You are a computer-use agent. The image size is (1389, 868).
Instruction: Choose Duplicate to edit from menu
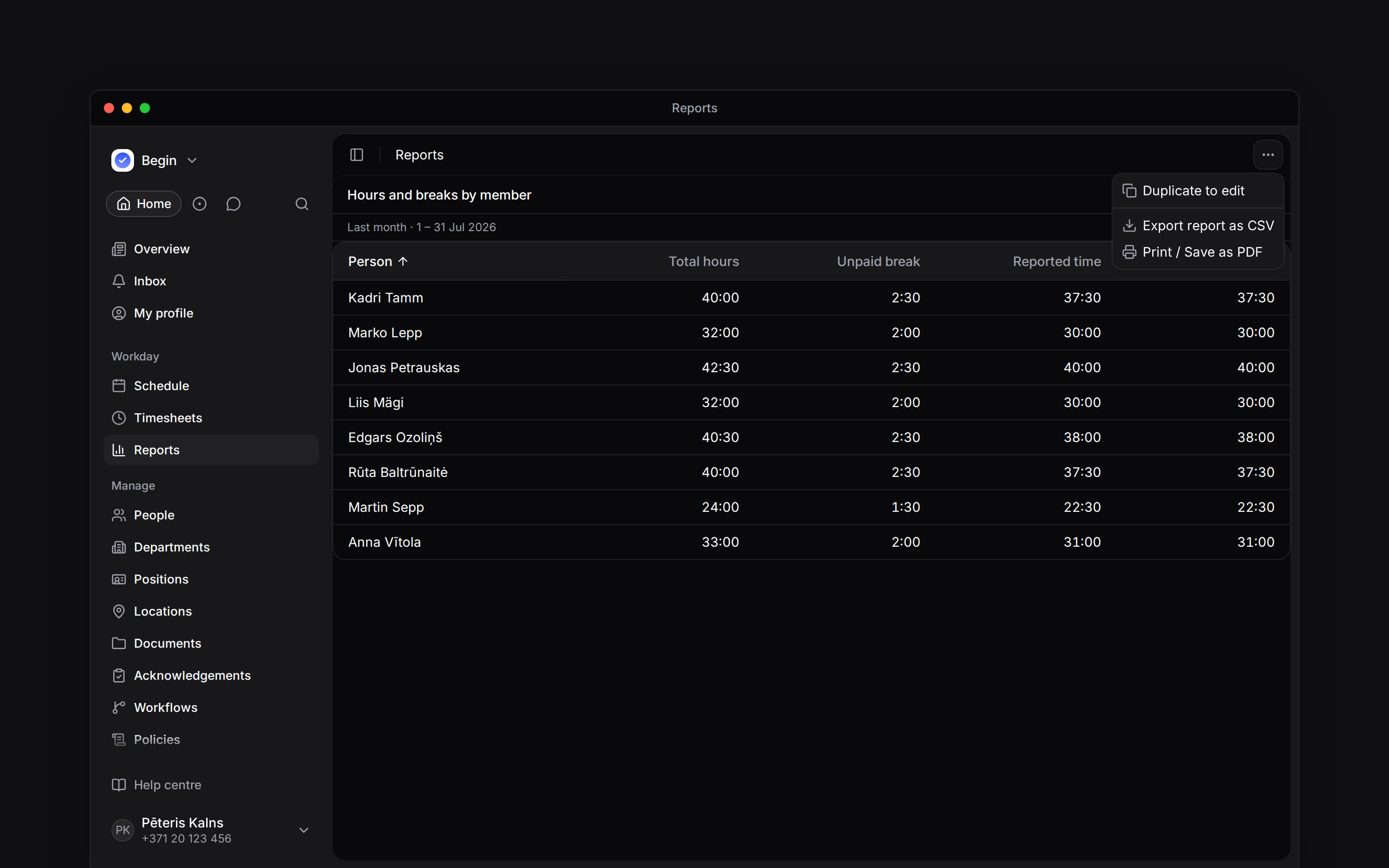pos(1197,191)
